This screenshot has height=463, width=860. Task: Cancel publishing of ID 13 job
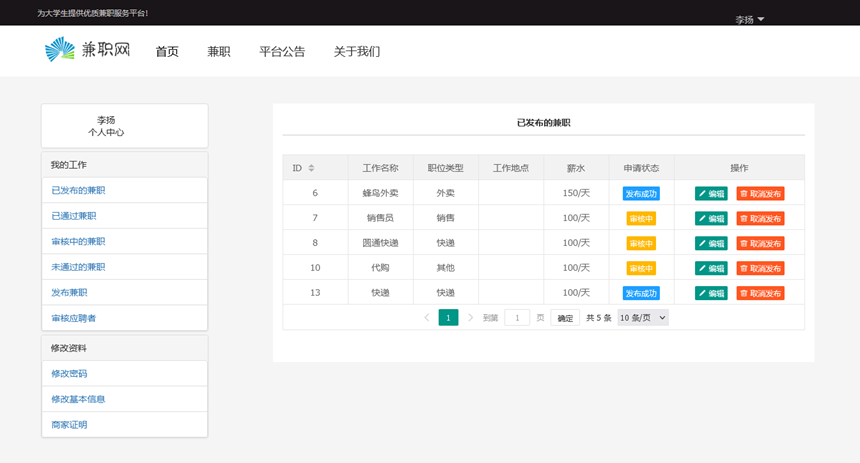[760, 293]
